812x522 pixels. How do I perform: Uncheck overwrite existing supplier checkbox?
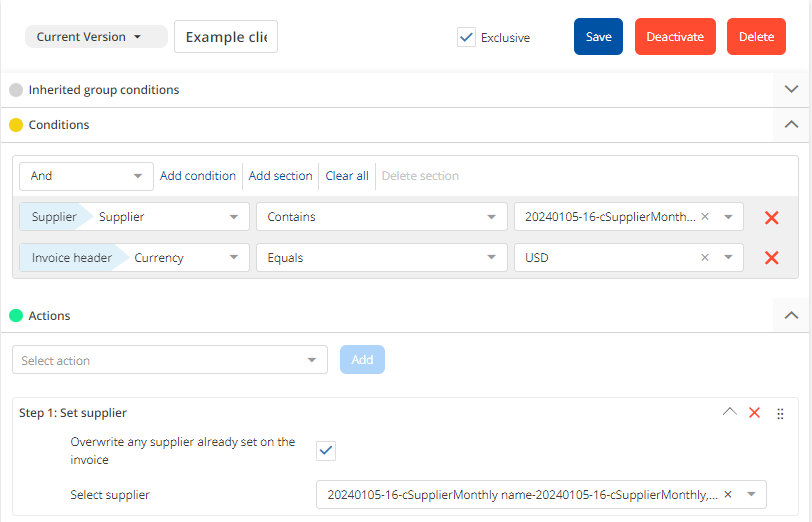coord(326,451)
